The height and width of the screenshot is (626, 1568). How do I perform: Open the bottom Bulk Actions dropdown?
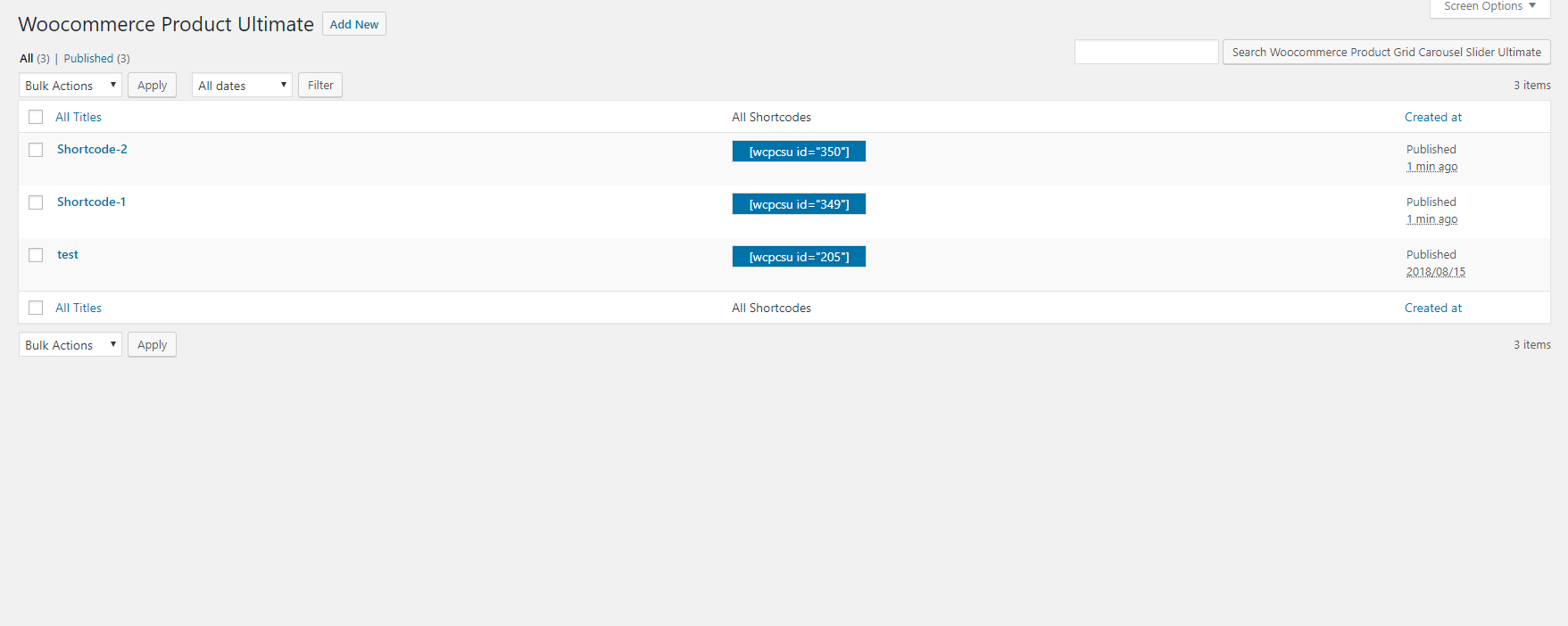(x=71, y=345)
